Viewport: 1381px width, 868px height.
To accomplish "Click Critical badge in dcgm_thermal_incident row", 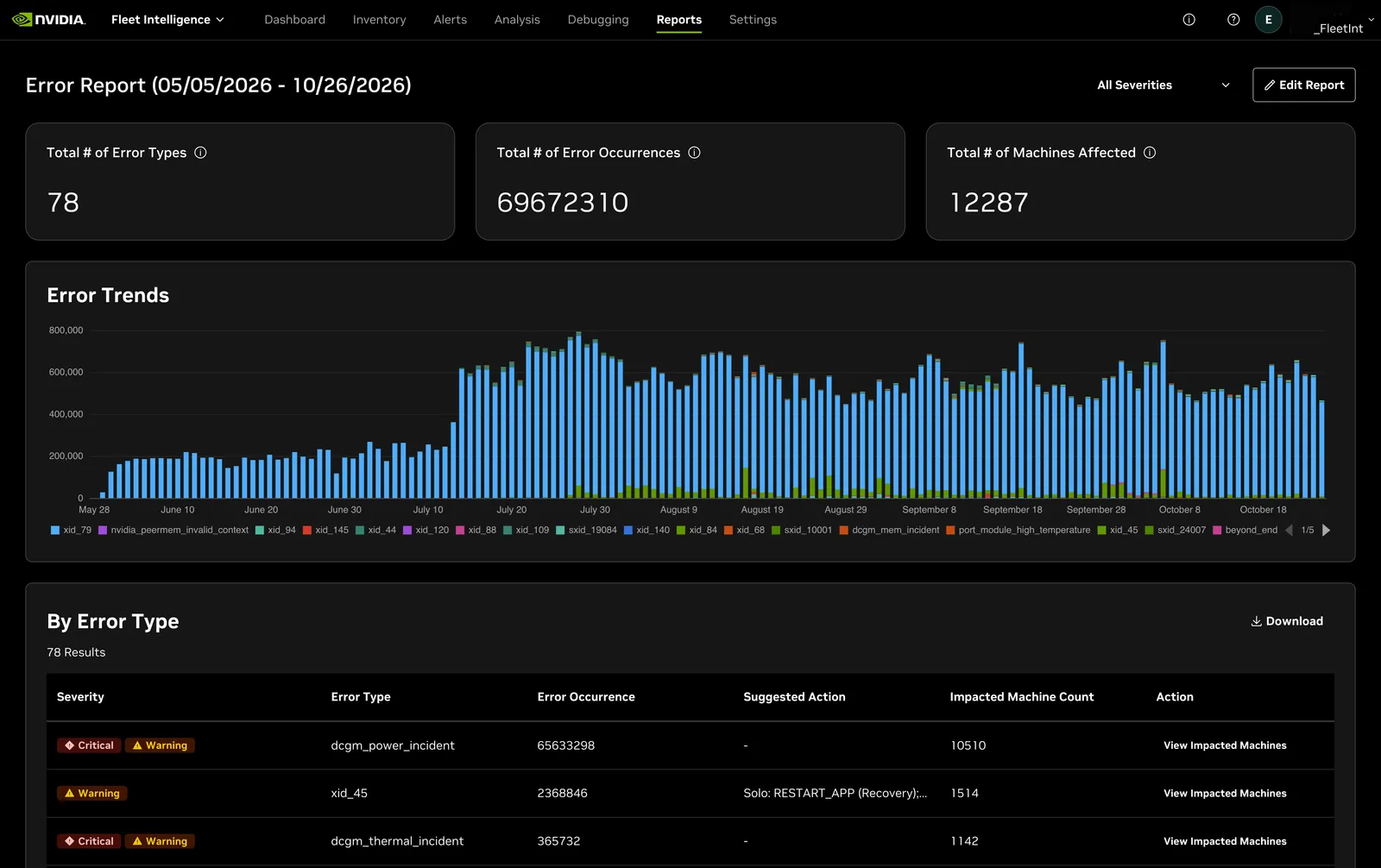I will click(x=89, y=841).
